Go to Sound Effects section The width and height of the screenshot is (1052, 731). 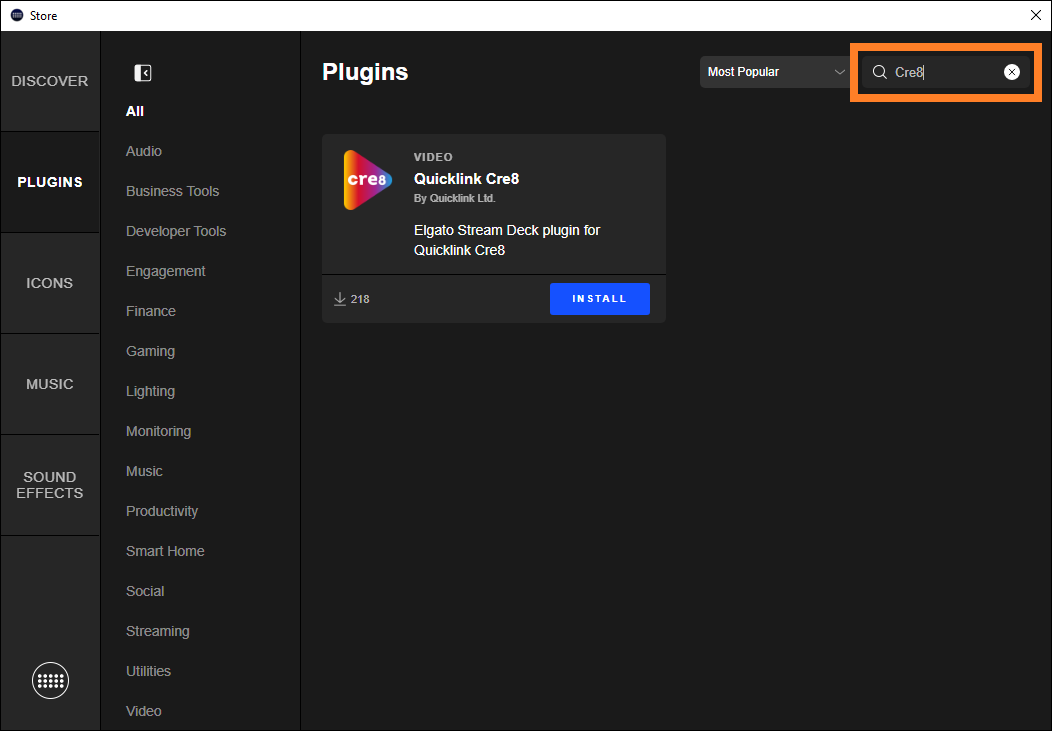pos(50,485)
